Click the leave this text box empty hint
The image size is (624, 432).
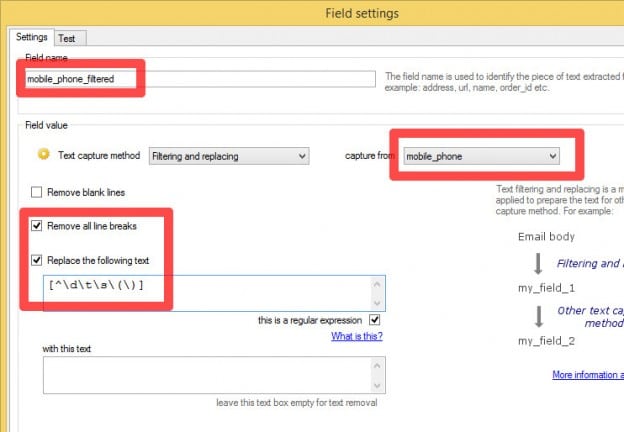[297, 403]
